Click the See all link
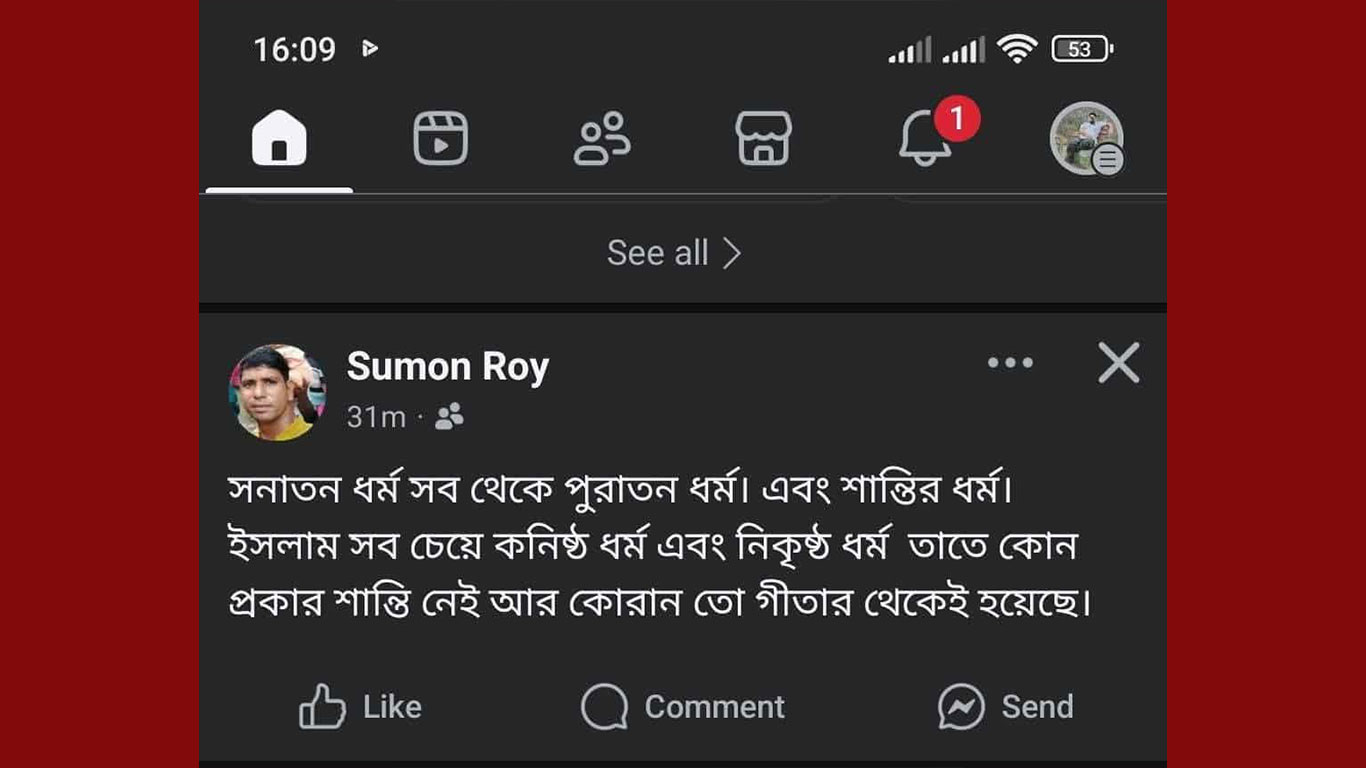This screenshot has height=768, width=1366. click(658, 253)
